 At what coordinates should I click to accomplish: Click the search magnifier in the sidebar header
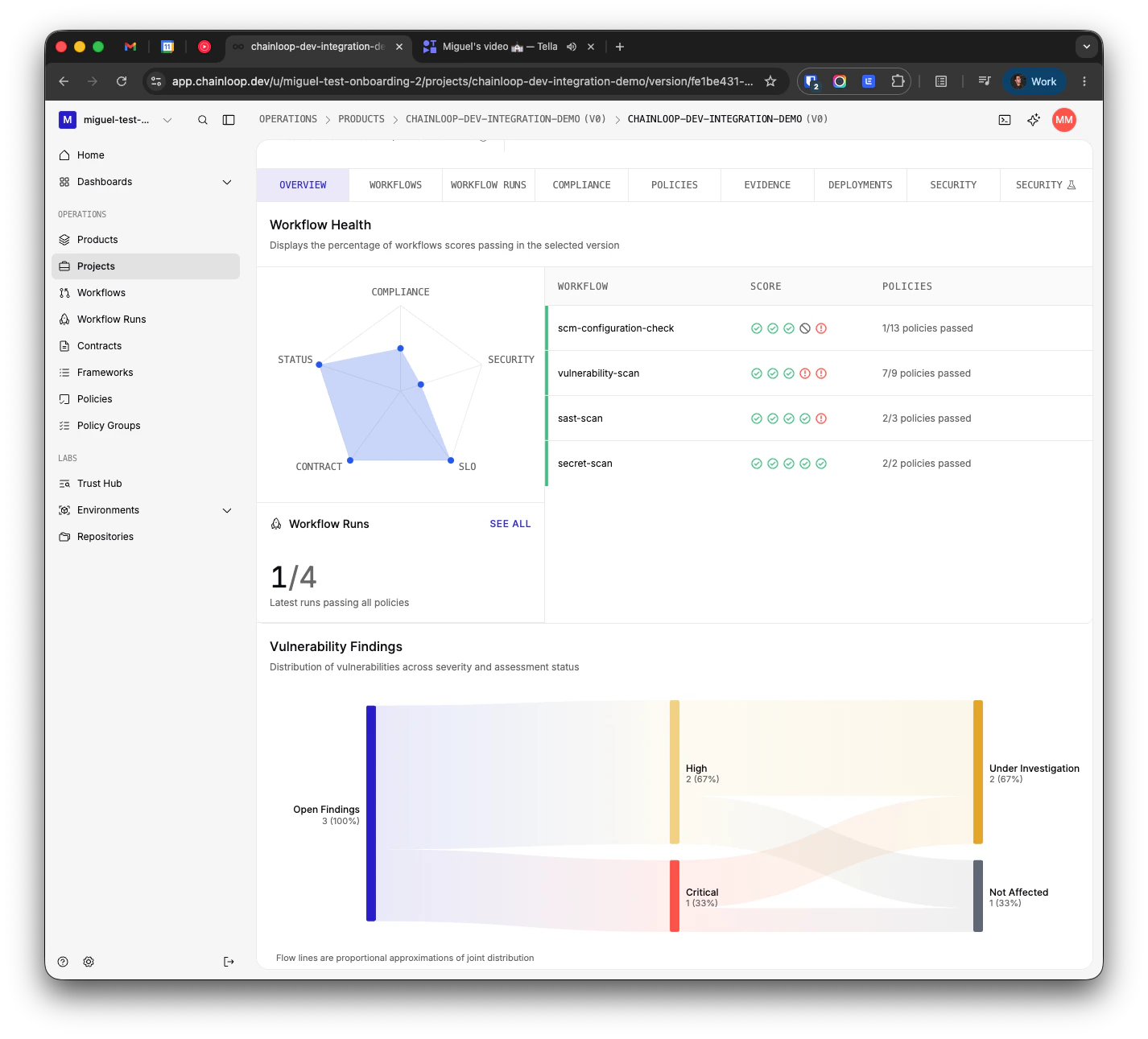[203, 120]
